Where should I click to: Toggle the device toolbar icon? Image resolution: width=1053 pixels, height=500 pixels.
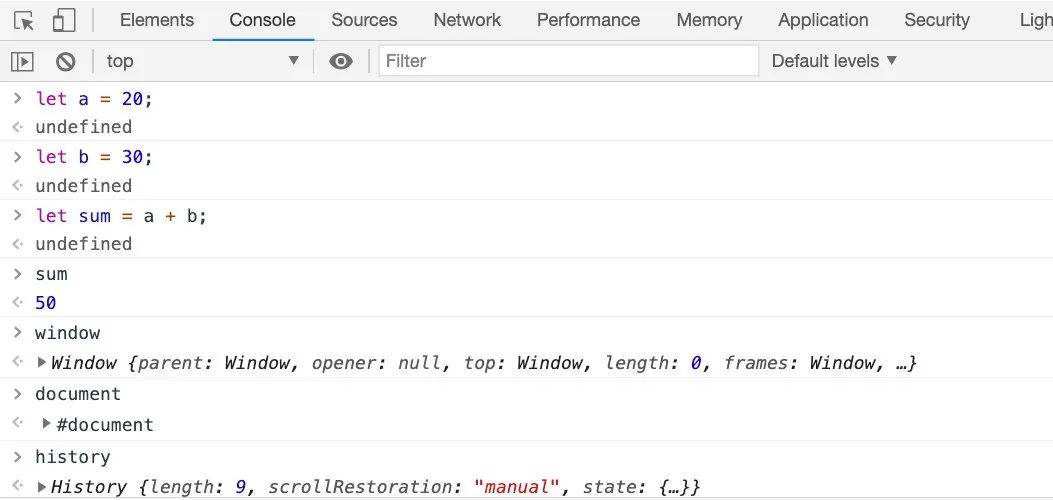pyautogui.click(x=64, y=21)
